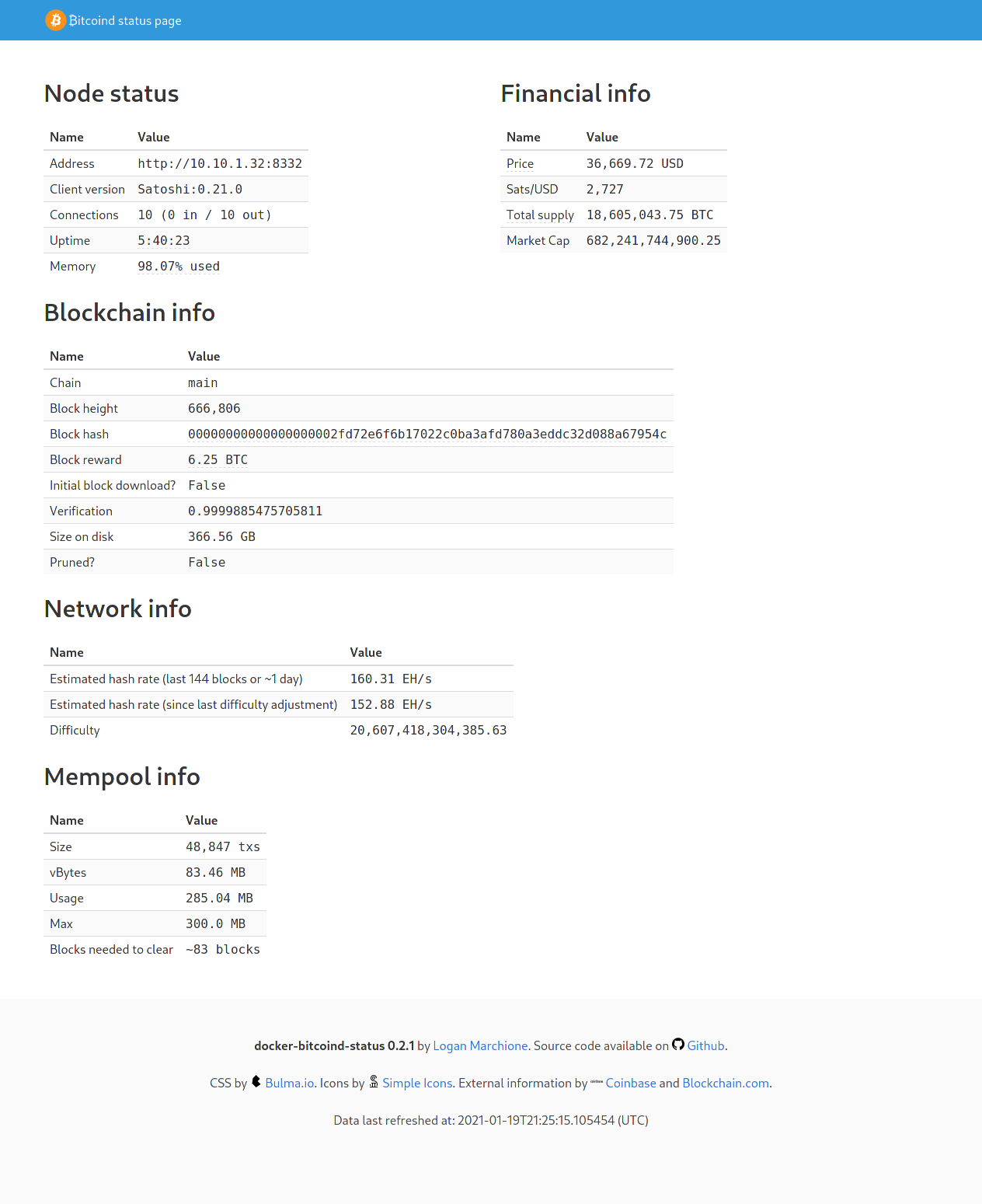Screen dimensions: 982x1204
Task: Click the difficulty value 20,607,418,304,385.63
Action: click(x=428, y=730)
